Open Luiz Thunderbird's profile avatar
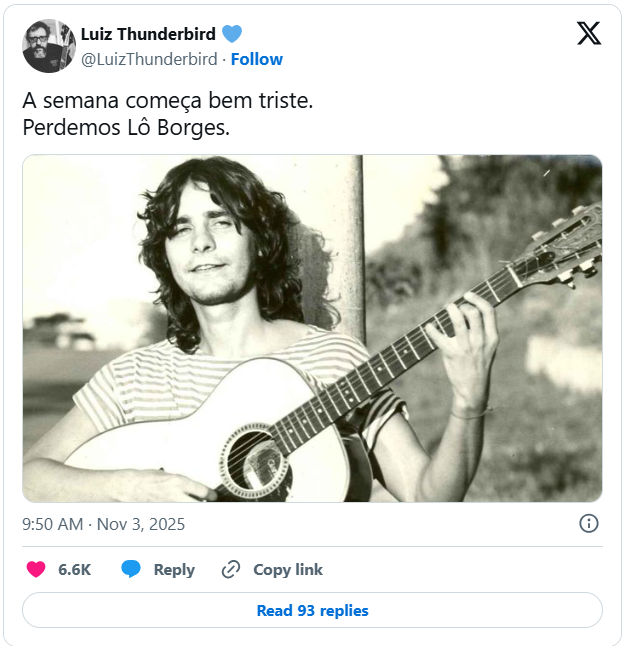The height and width of the screenshot is (653, 624). [x=49, y=46]
